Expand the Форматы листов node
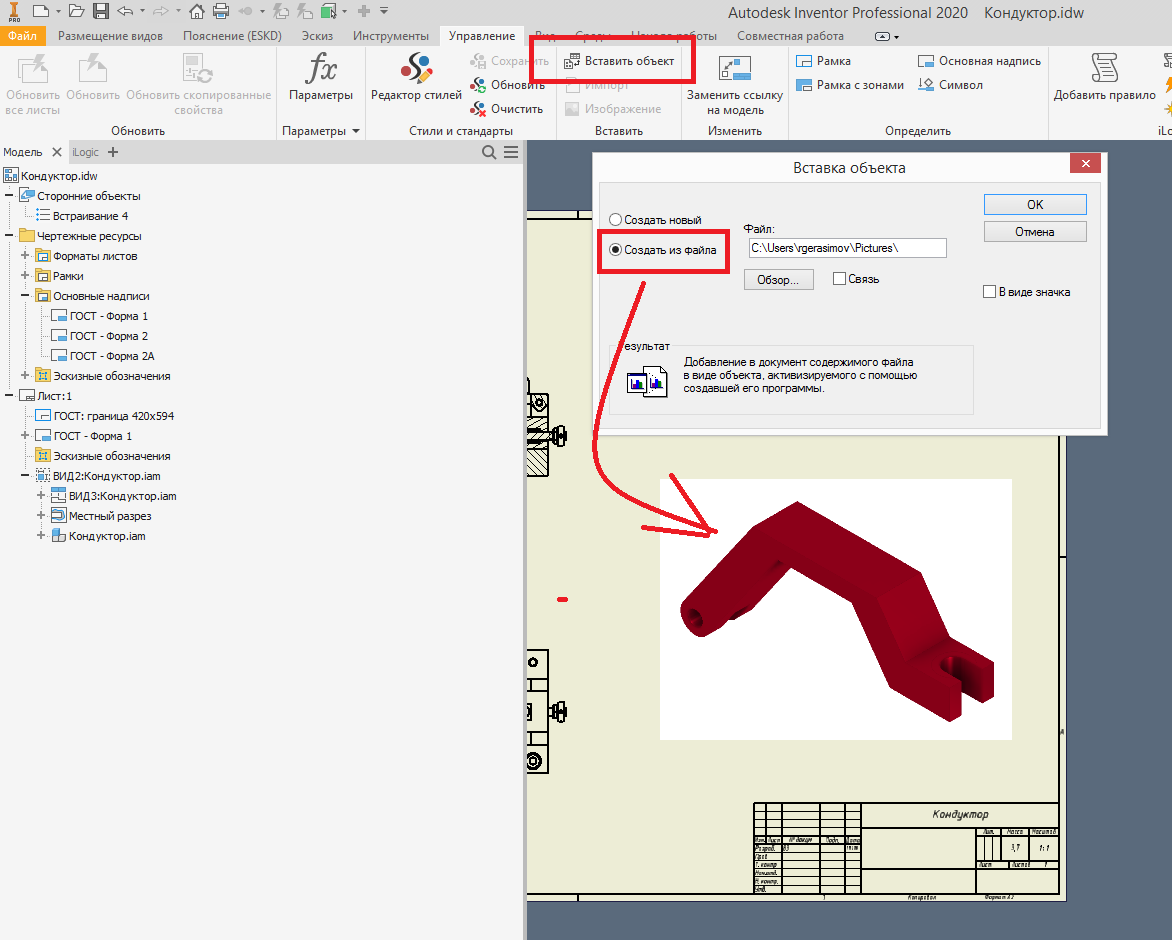This screenshot has height=940, width=1172. (x=25, y=256)
